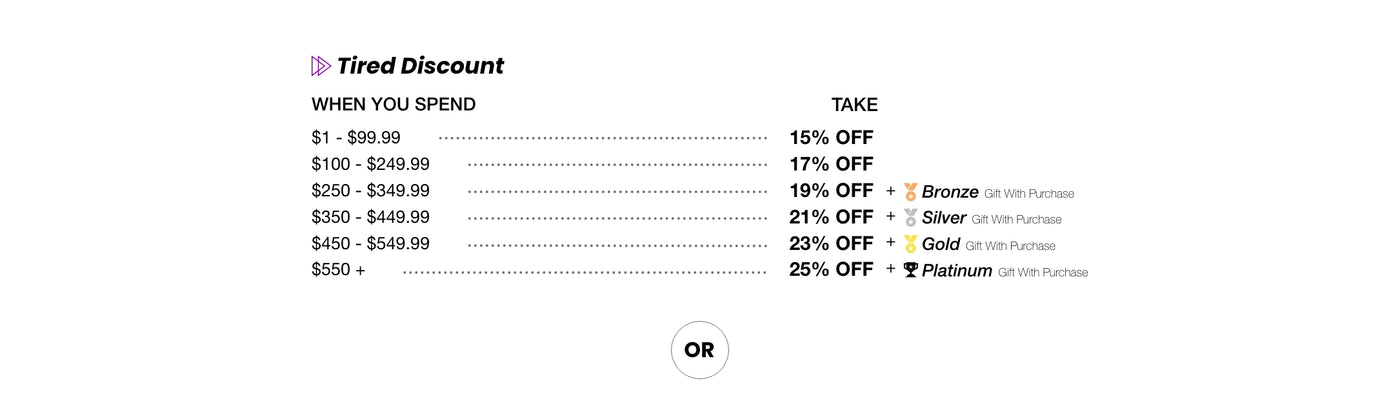Click the gold medal icon
This screenshot has width=1400, height=414.
pyautogui.click(x=910, y=244)
